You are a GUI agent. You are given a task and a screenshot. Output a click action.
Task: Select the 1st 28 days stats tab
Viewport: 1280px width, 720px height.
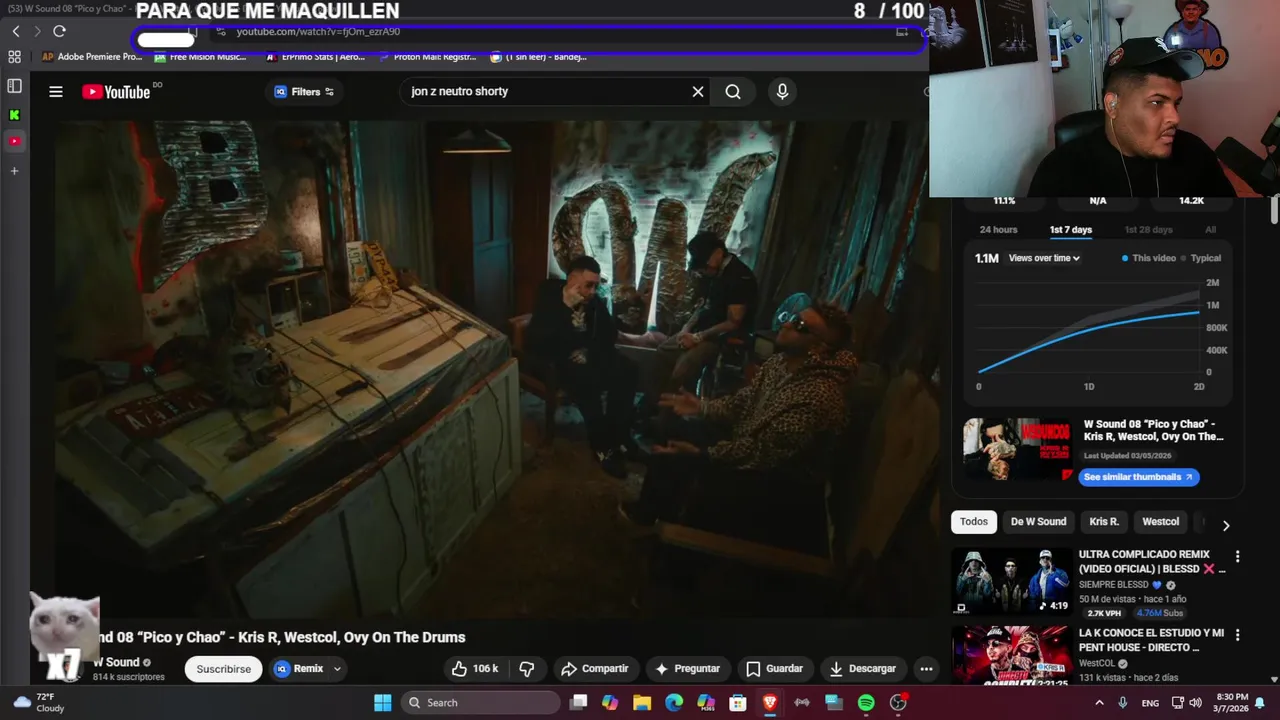point(1148,230)
